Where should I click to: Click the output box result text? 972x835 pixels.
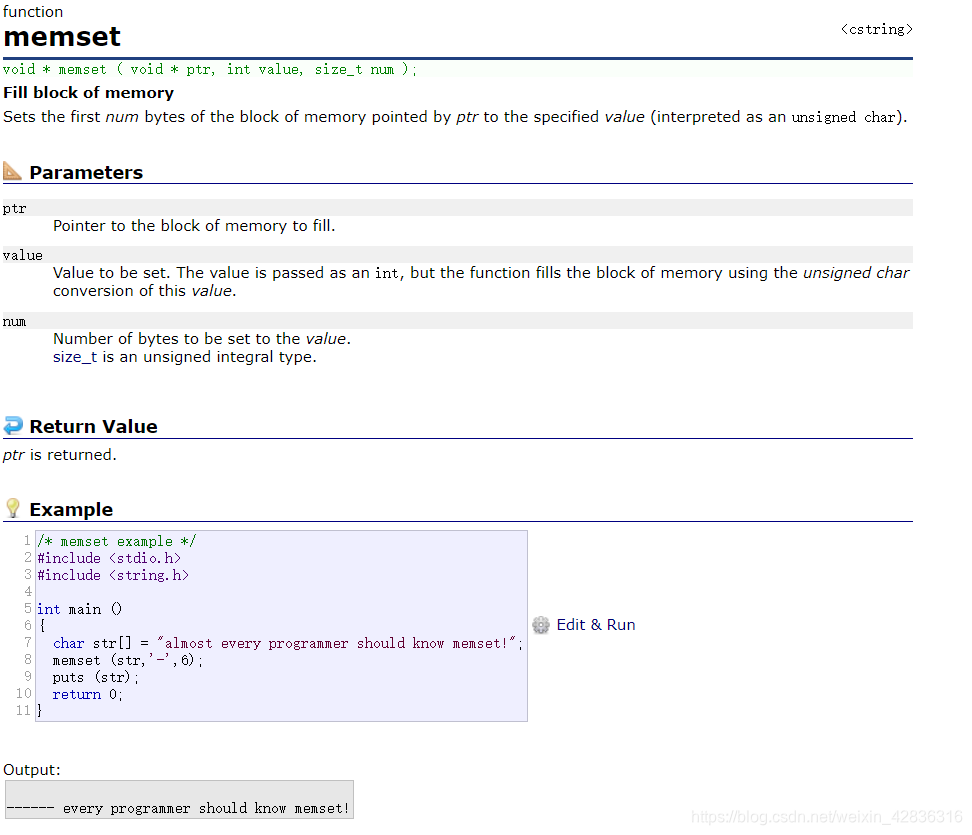tap(179, 808)
